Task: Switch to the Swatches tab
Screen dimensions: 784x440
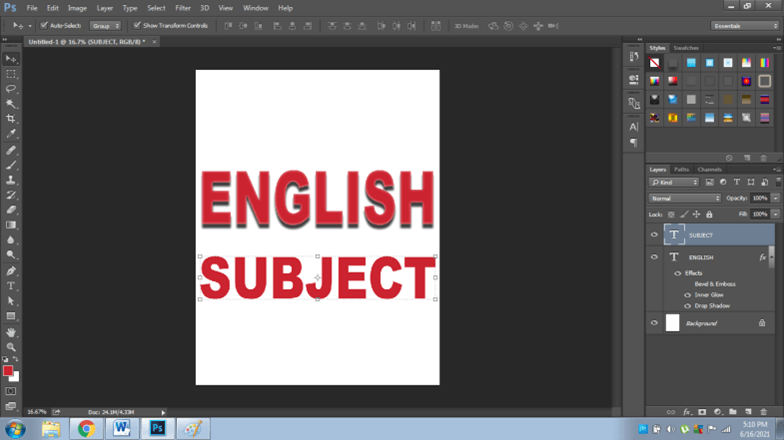Action: click(x=686, y=48)
